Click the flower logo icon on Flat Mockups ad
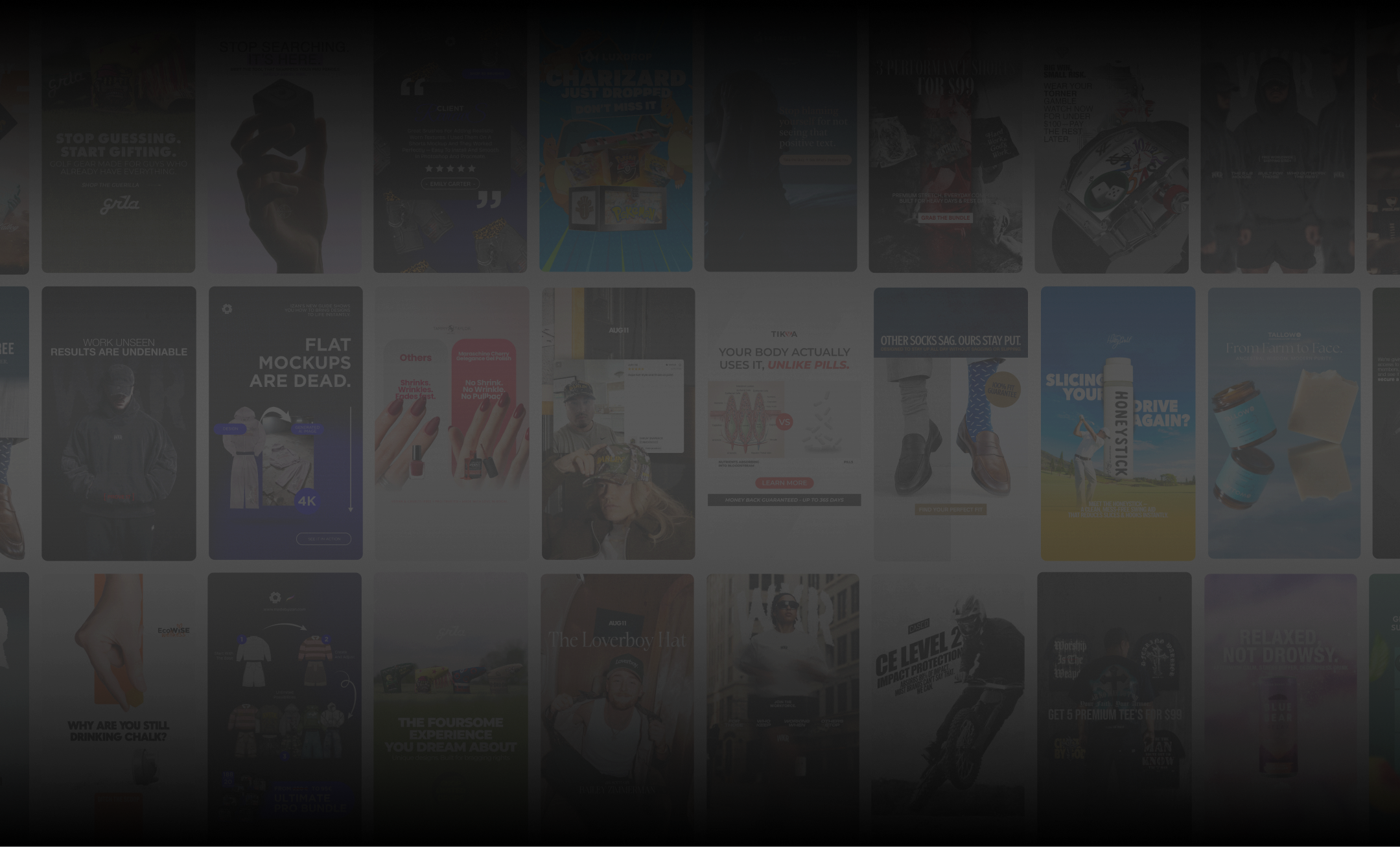The image size is (1400, 847). pyautogui.click(x=227, y=309)
